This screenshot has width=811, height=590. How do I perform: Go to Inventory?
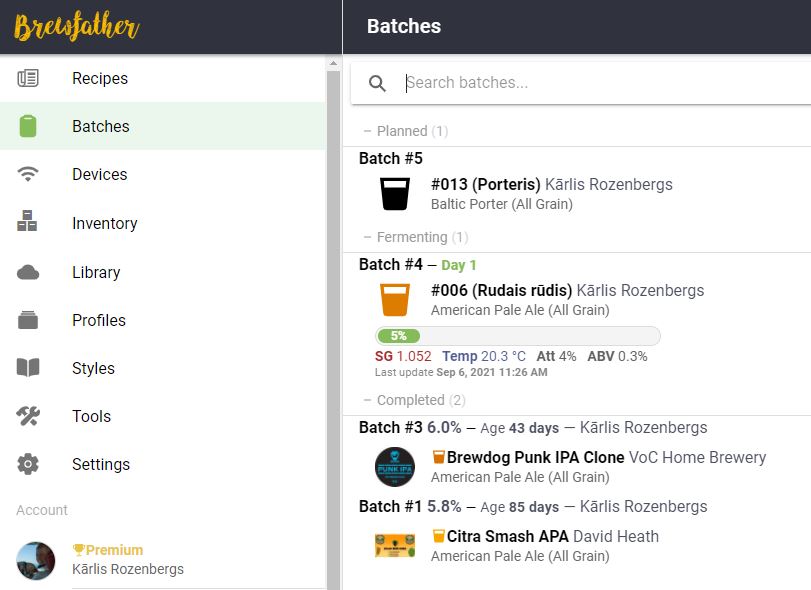pyautogui.click(x=163, y=223)
